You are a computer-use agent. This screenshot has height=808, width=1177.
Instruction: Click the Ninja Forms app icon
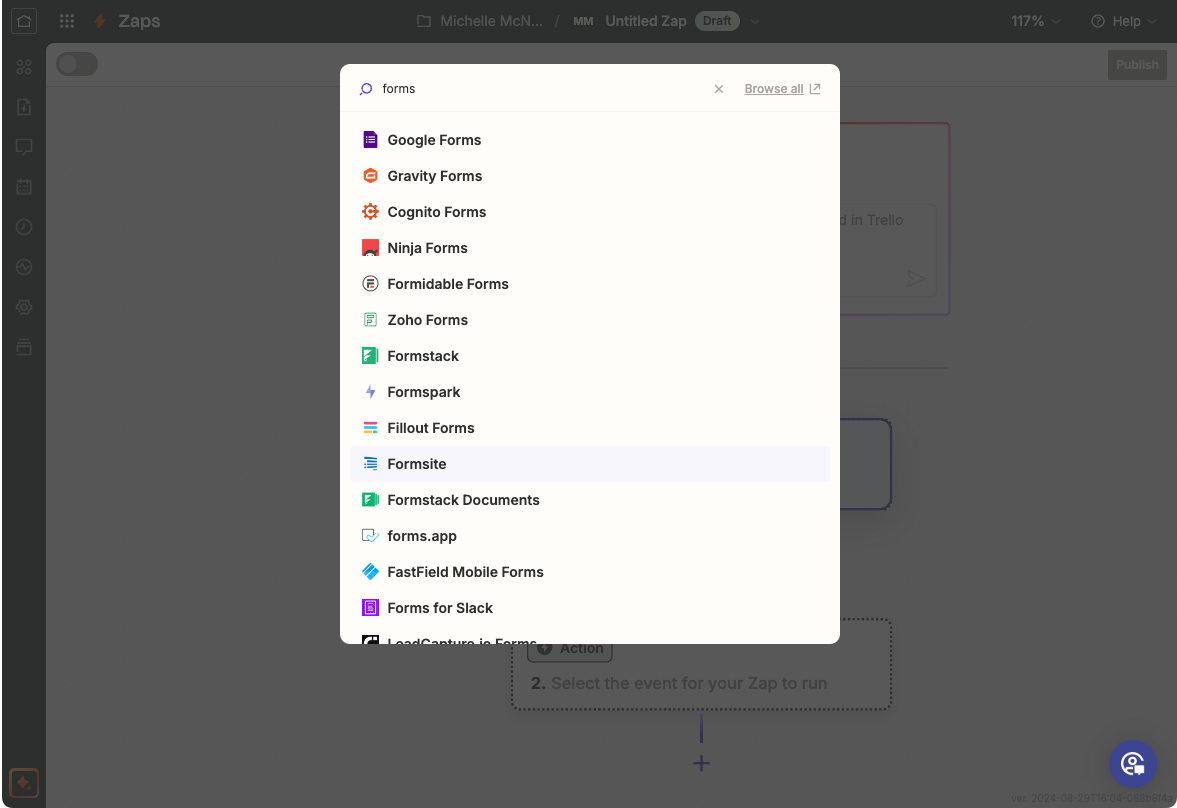coord(370,248)
